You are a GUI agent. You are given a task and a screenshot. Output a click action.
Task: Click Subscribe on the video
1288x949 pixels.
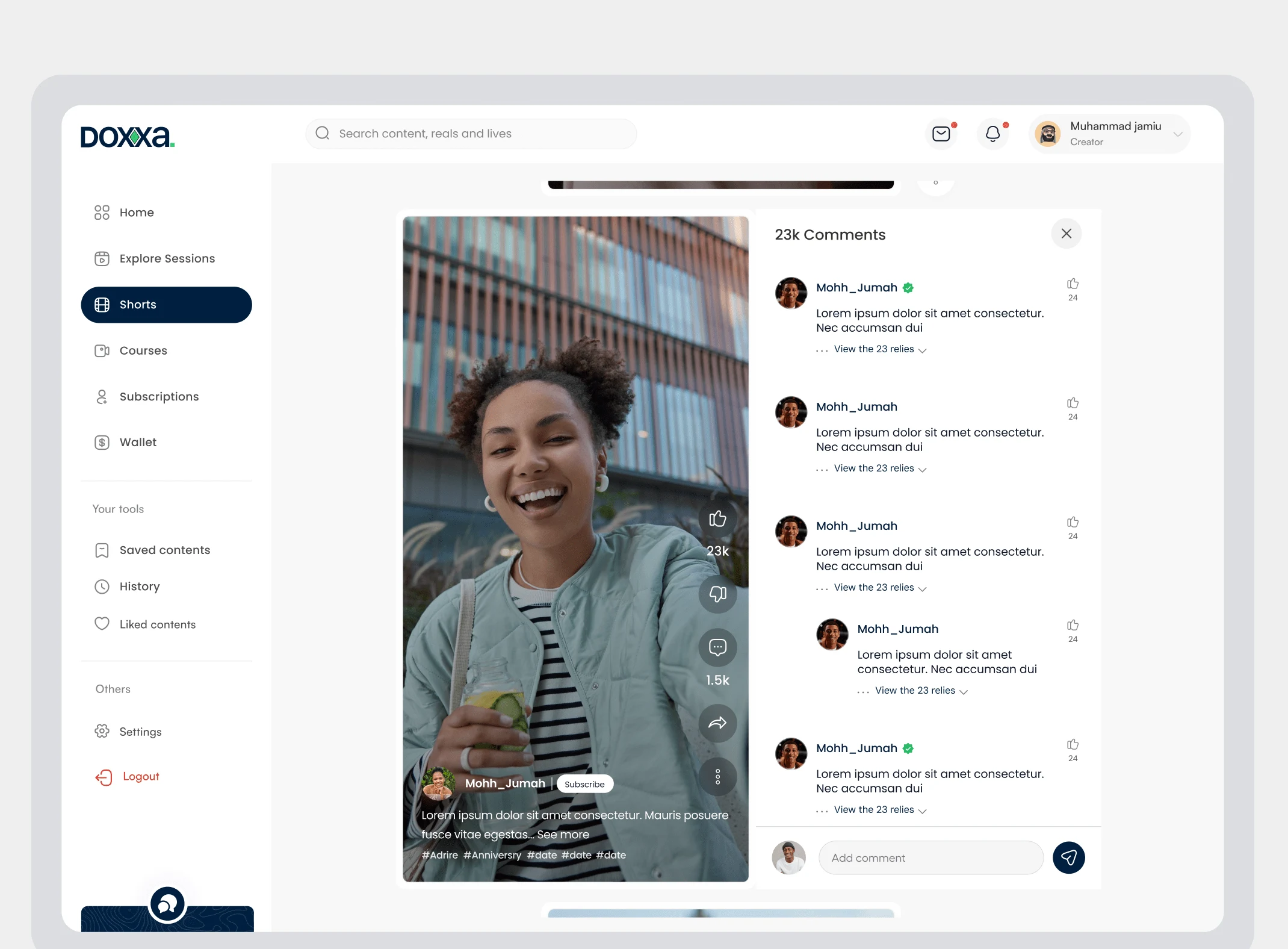[x=584, y=784]
